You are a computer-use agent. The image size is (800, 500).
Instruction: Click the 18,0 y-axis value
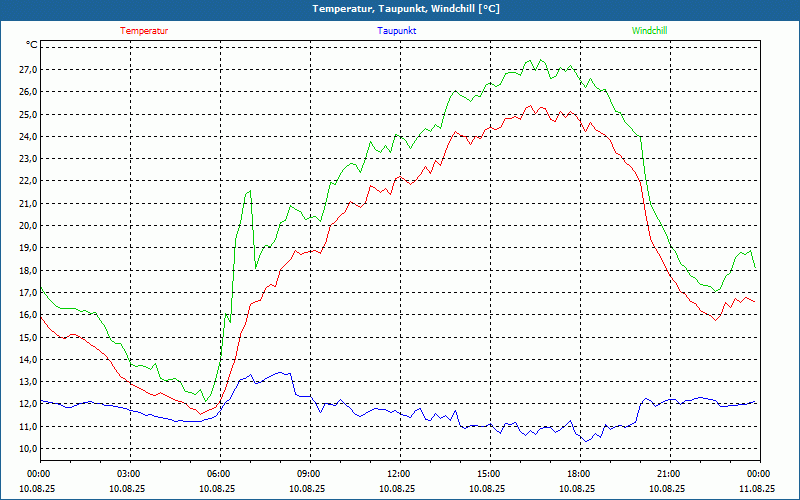[29, 270]
